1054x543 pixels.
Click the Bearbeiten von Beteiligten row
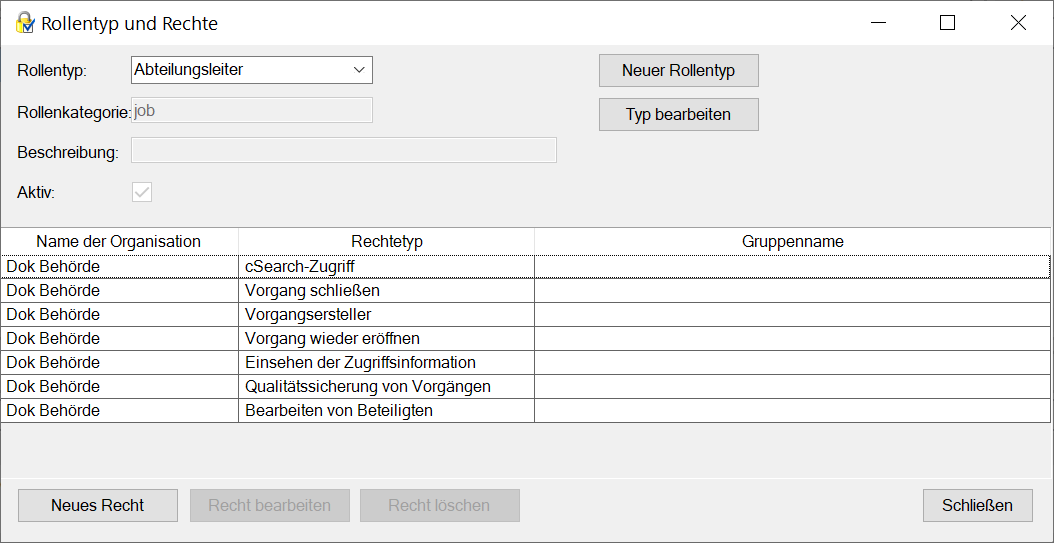pyautogui.click(x=338, y=410)
